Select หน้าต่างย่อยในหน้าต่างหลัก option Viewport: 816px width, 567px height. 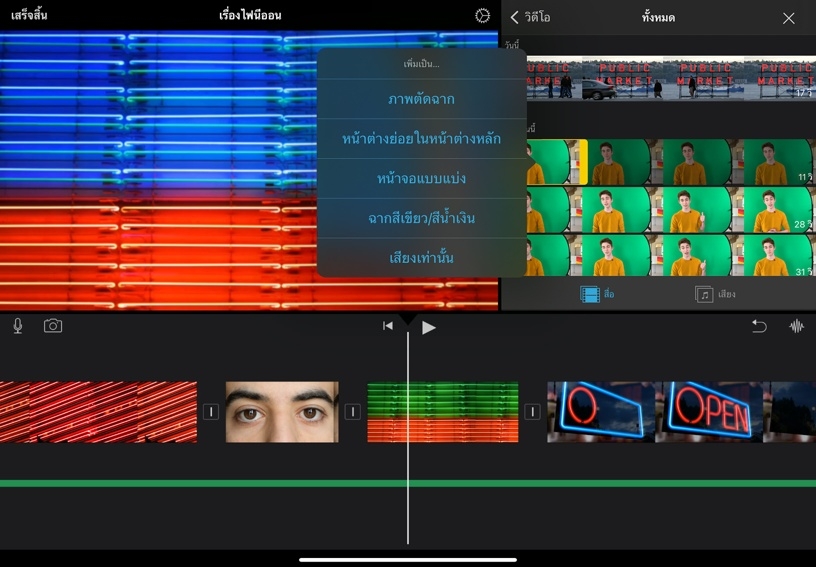coord(421,139)
